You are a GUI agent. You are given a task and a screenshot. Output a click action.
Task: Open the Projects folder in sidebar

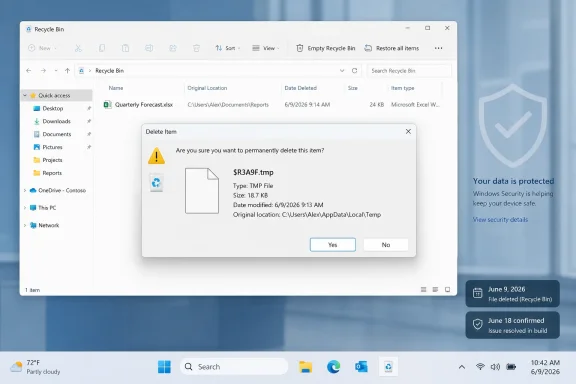[x=52, y=160]
